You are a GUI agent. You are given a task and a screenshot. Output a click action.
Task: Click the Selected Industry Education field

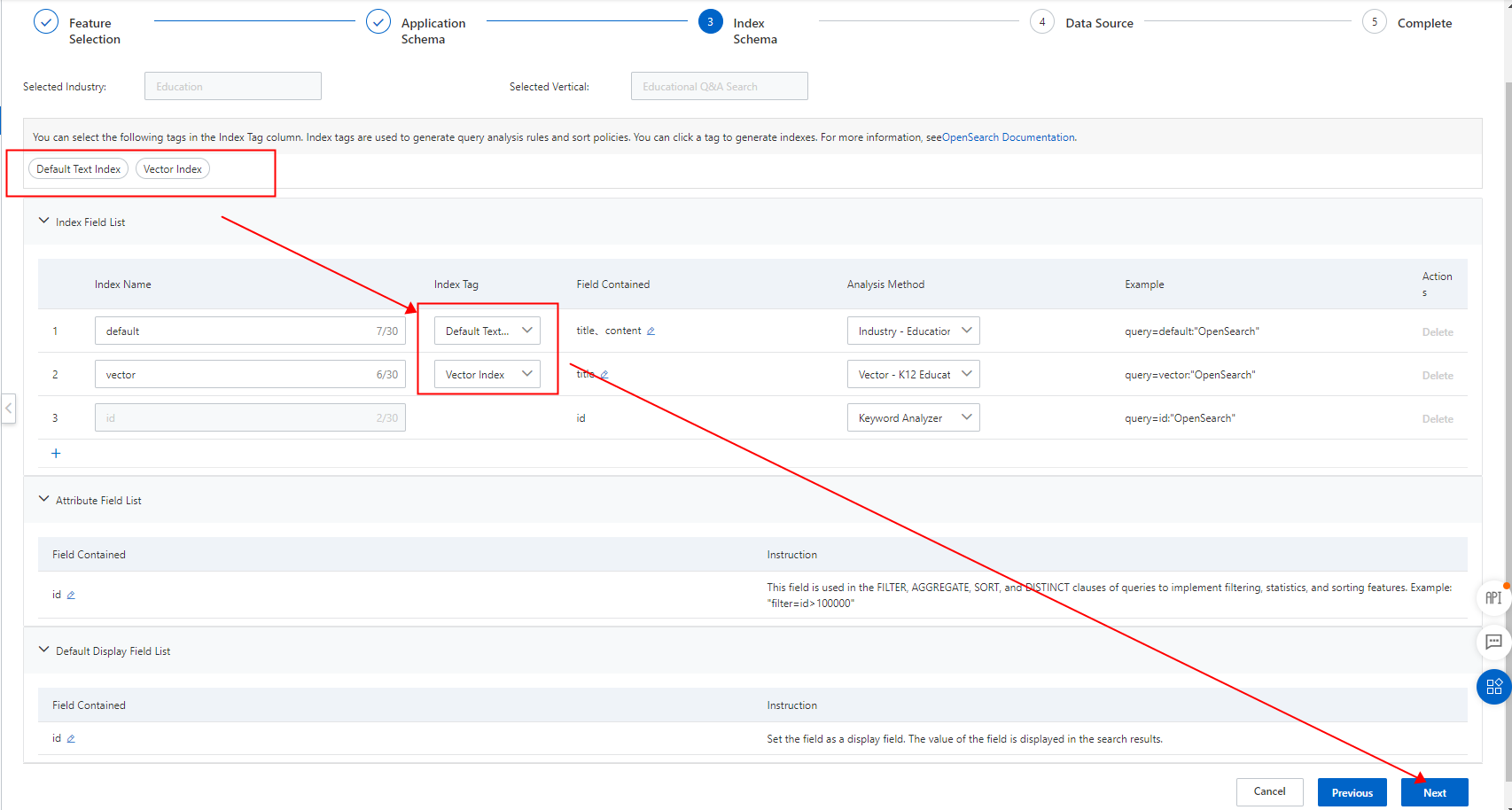tap(233, 86)
